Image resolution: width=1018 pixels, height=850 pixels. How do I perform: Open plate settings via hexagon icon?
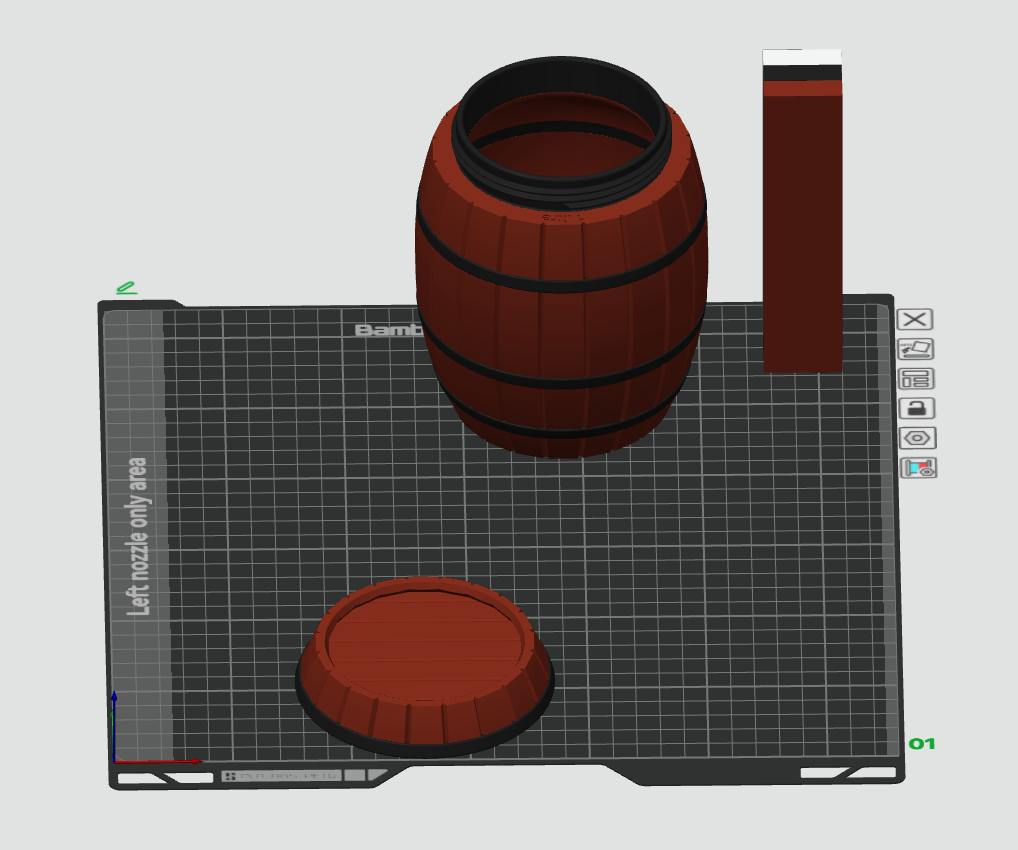[917, 438]
